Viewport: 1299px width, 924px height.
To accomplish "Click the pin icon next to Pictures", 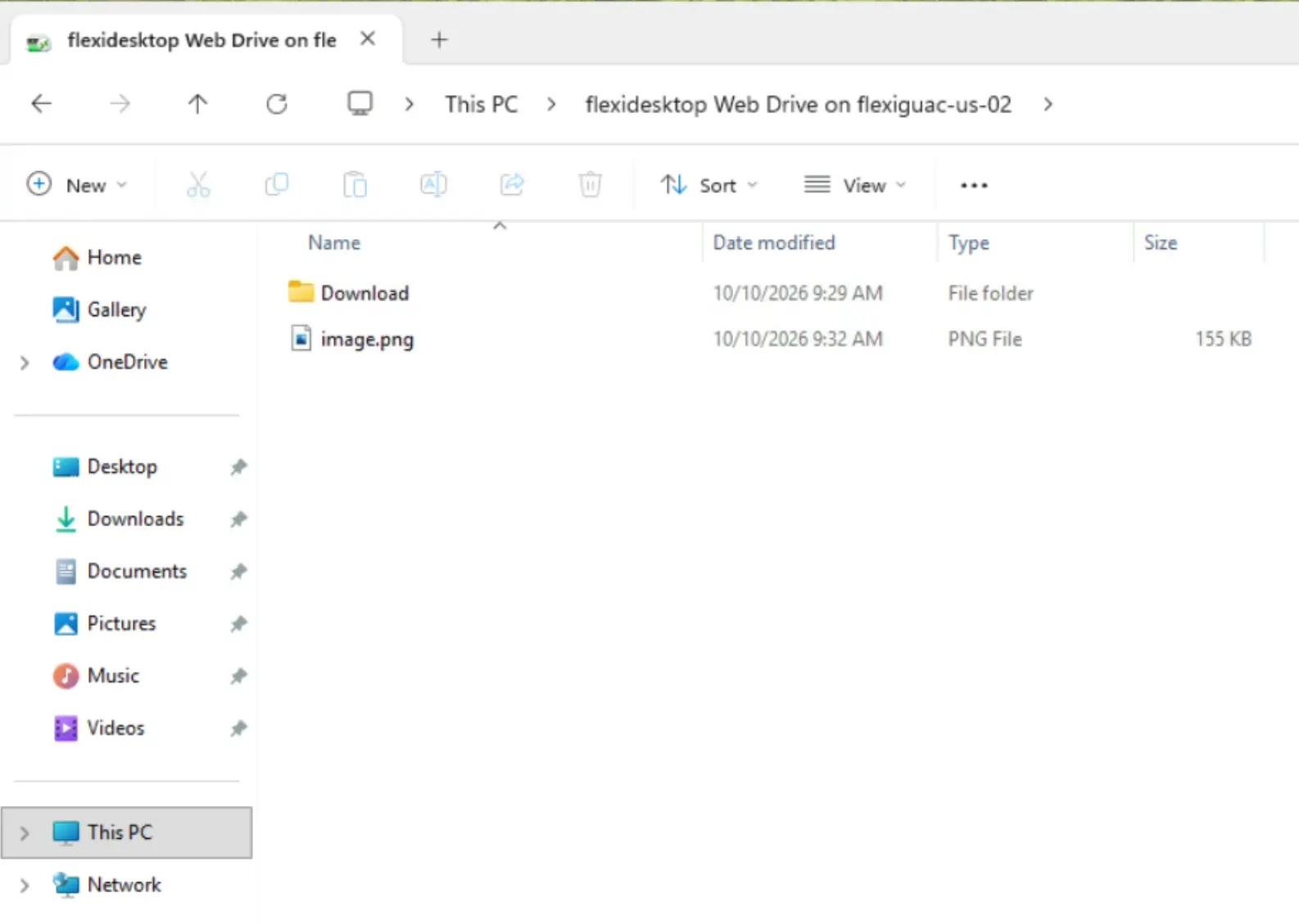I will 238,624.
